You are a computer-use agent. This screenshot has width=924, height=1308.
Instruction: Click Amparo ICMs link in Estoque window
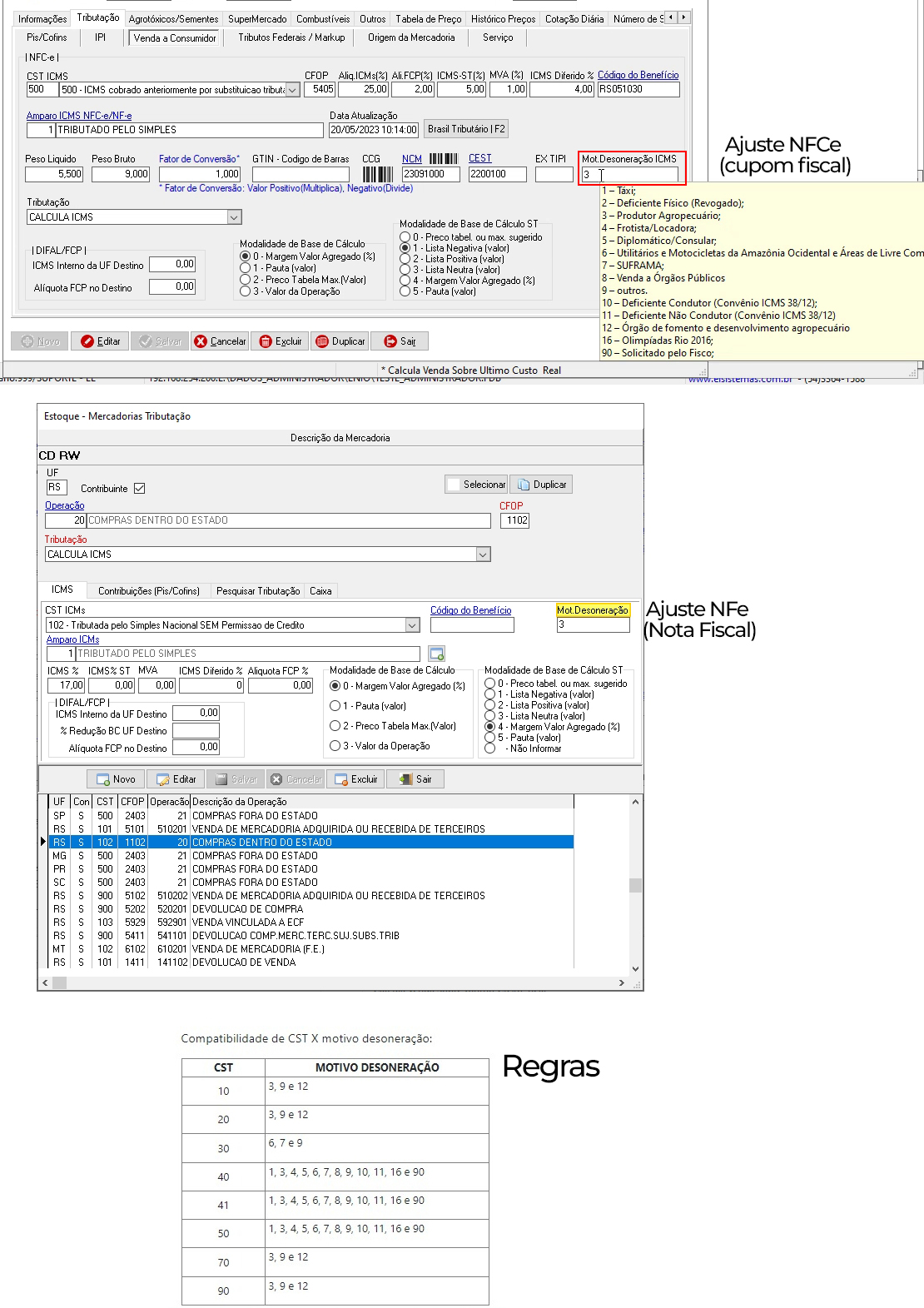[73, 639]
